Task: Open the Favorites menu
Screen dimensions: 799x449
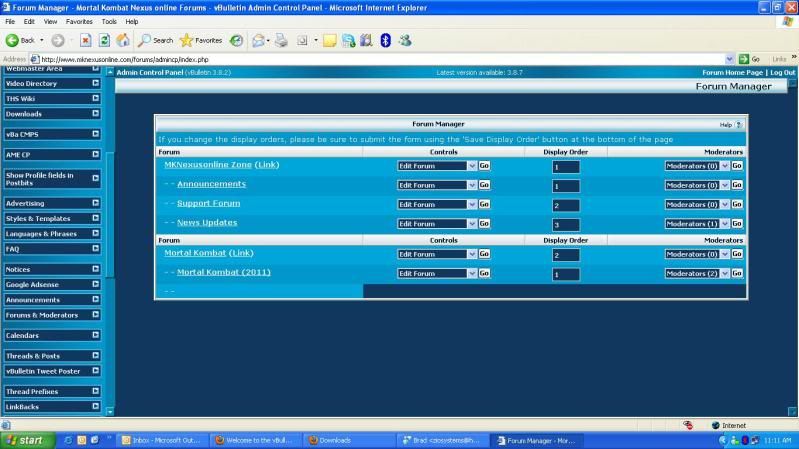Action: pos(79,21)
